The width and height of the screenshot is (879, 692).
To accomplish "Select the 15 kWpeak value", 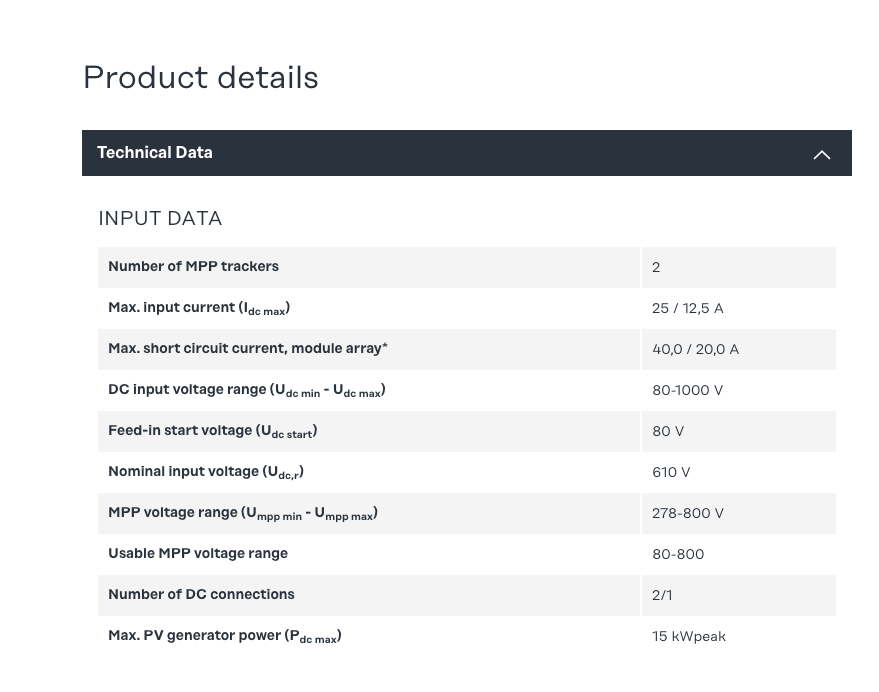I will pyautogui.click(x=689, y=636).
